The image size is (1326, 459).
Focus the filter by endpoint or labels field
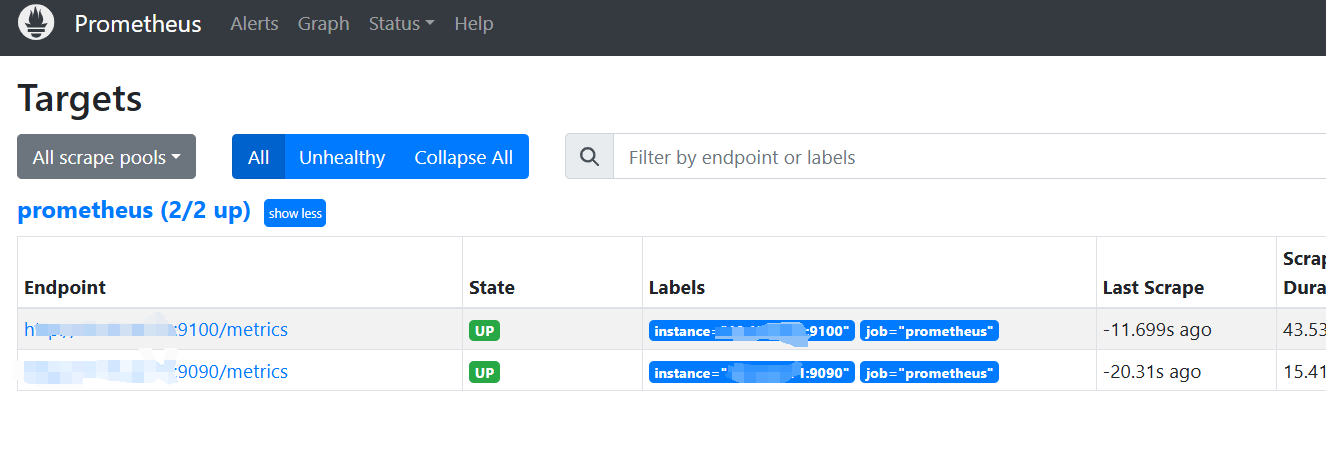pyautogui.click(x=968, y=157)
